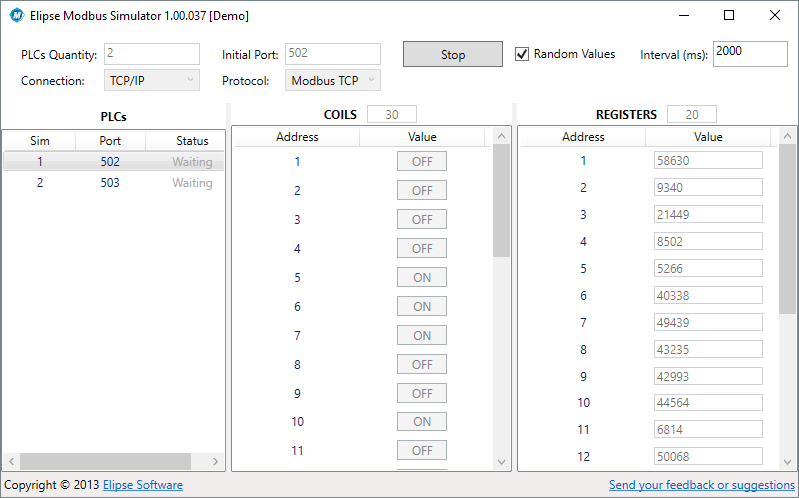Viewport: 799px width, 498px height.
Task: Click the coils panel scroll-down arrow
Action: point(502,461)
